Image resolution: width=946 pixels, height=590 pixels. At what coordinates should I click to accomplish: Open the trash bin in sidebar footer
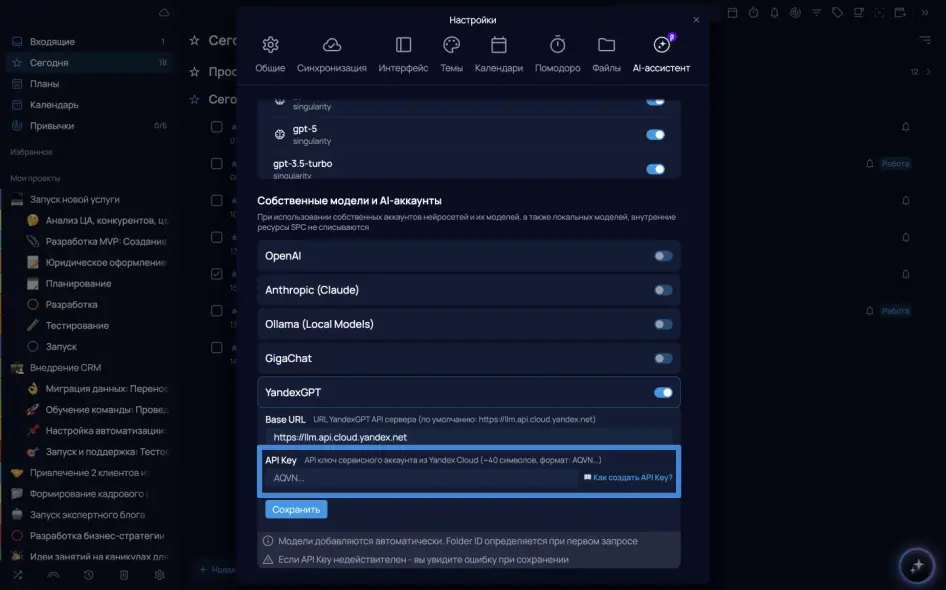(124, 575)
